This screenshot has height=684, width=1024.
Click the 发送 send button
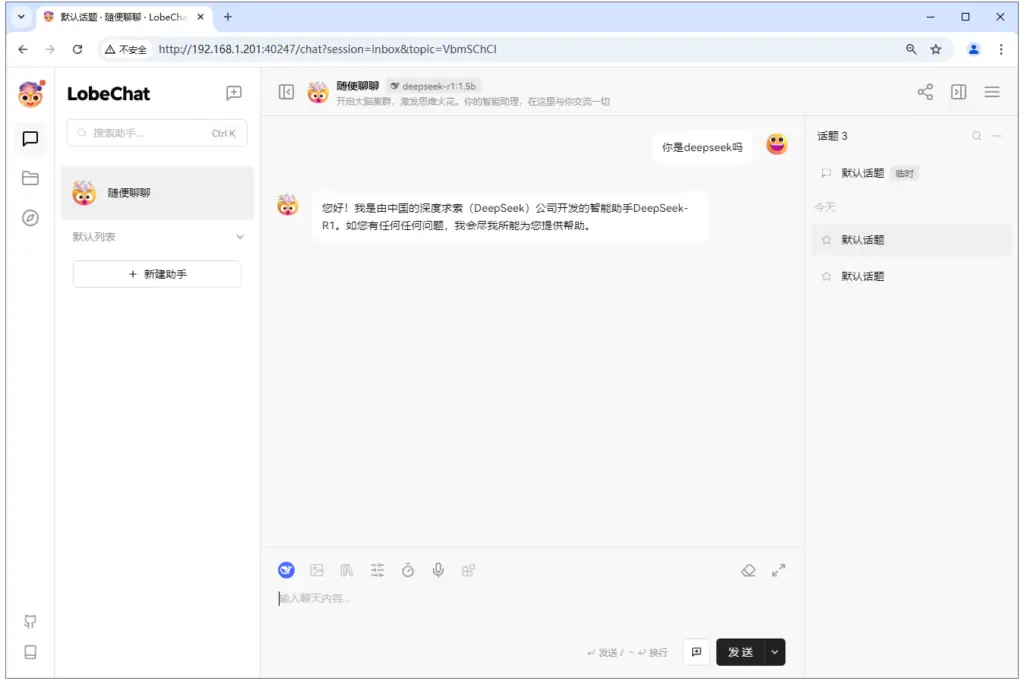[743, 651]
